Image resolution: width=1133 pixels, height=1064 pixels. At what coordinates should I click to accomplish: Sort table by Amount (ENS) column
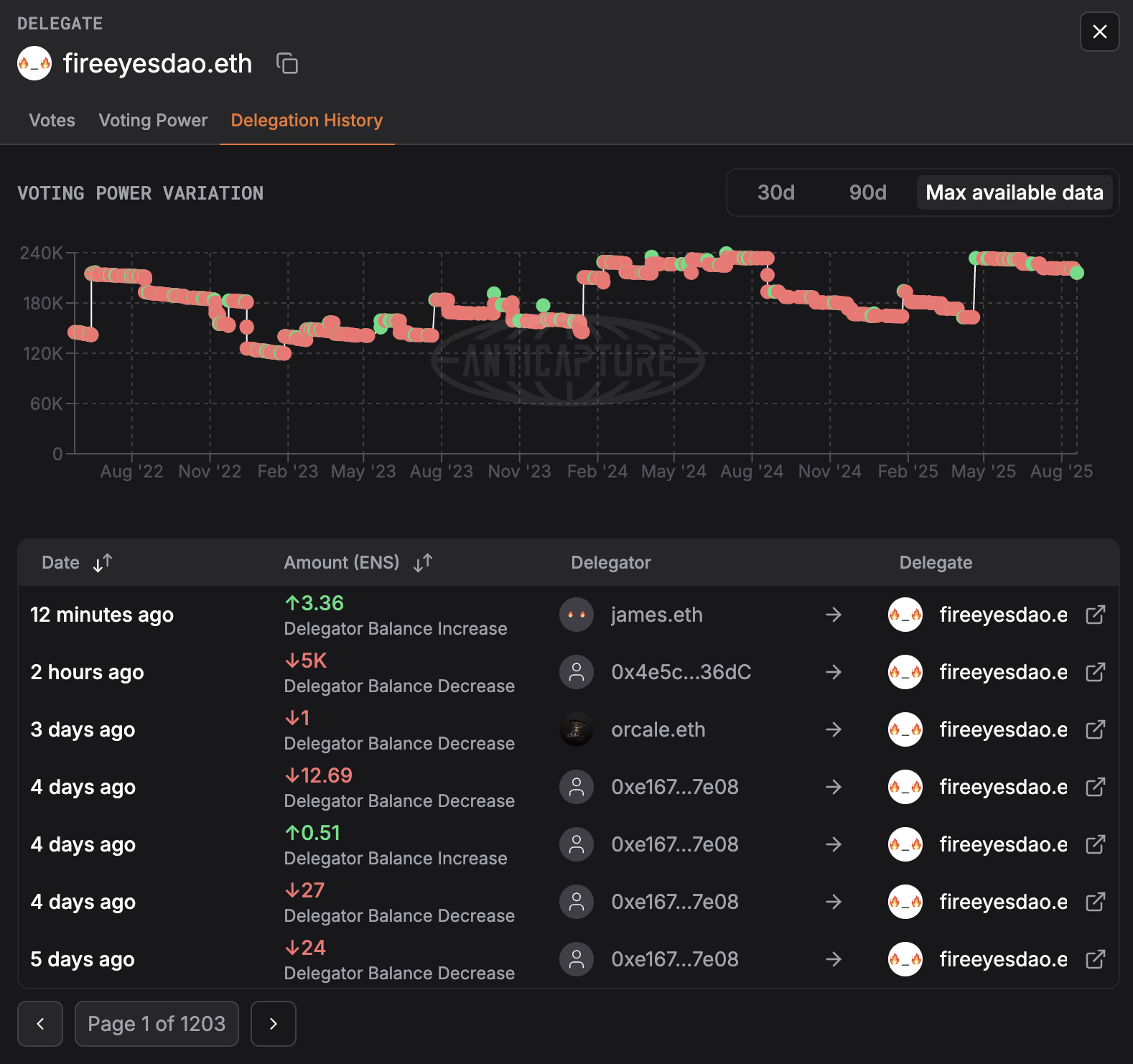[422, 563]
